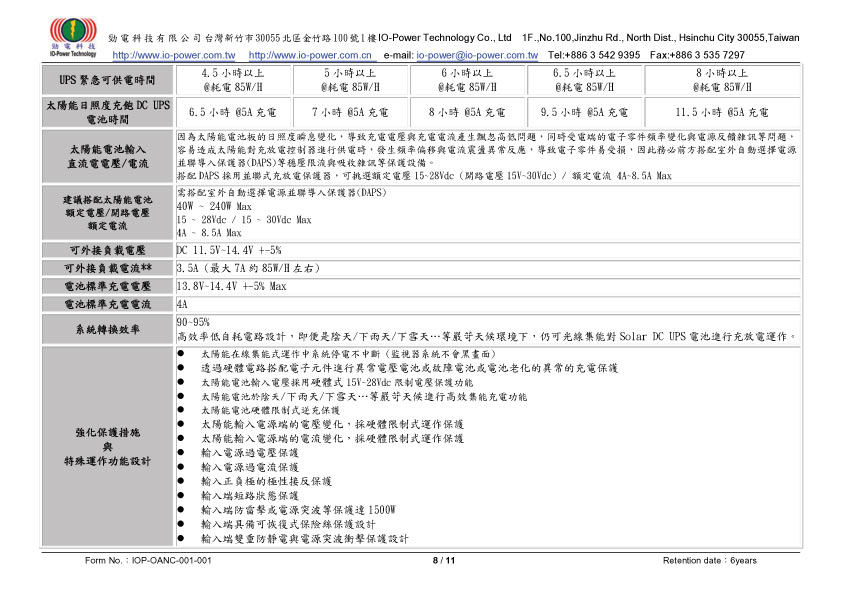Click the '可外接負載電壓' row header
Viewport: 842px width, 595px height.
[x=108, y=250]
